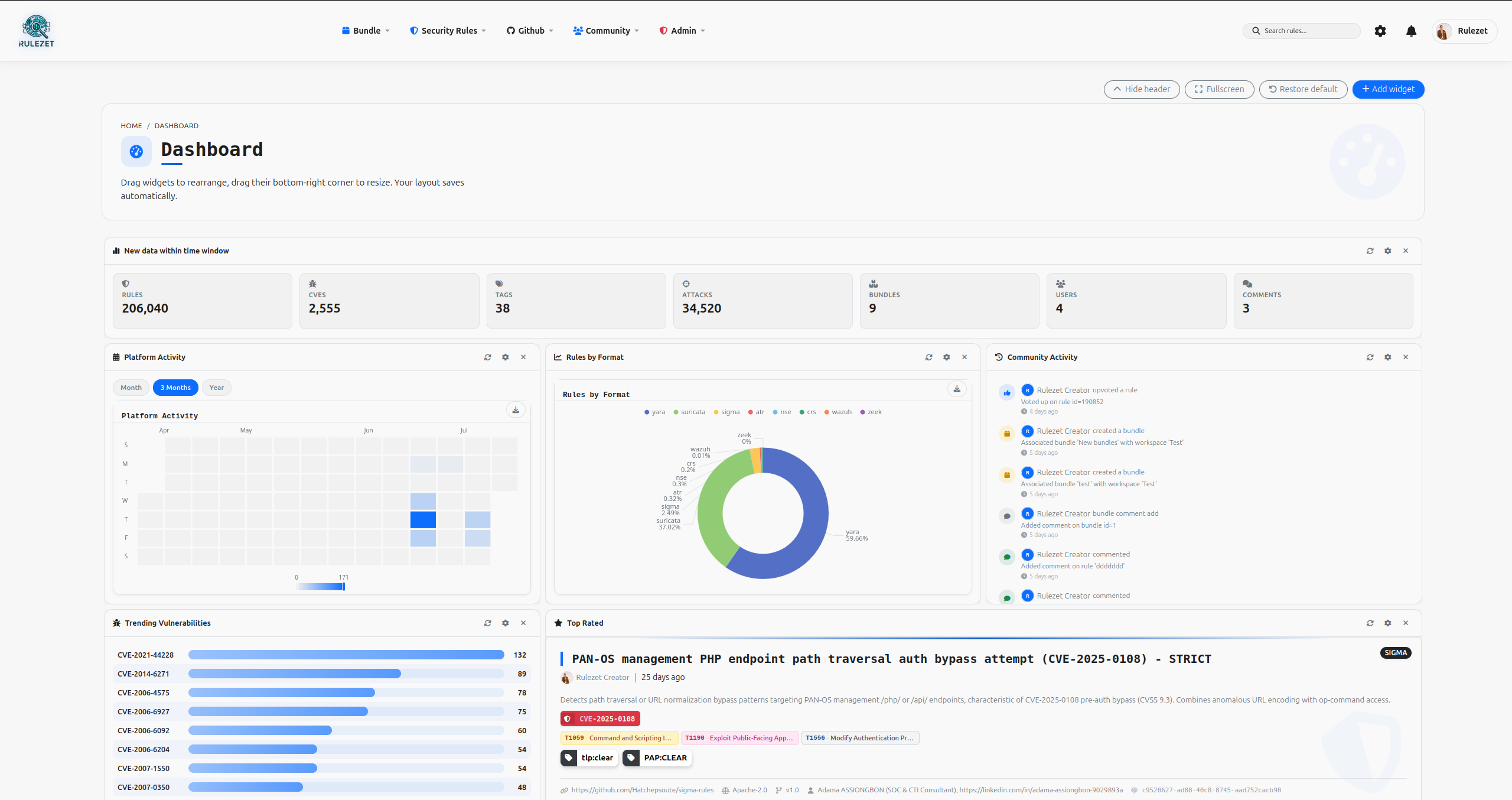This screenshot has height=800, width=1512.
Task: Toggle nse series in chart legend
Action: click(782, 412)
